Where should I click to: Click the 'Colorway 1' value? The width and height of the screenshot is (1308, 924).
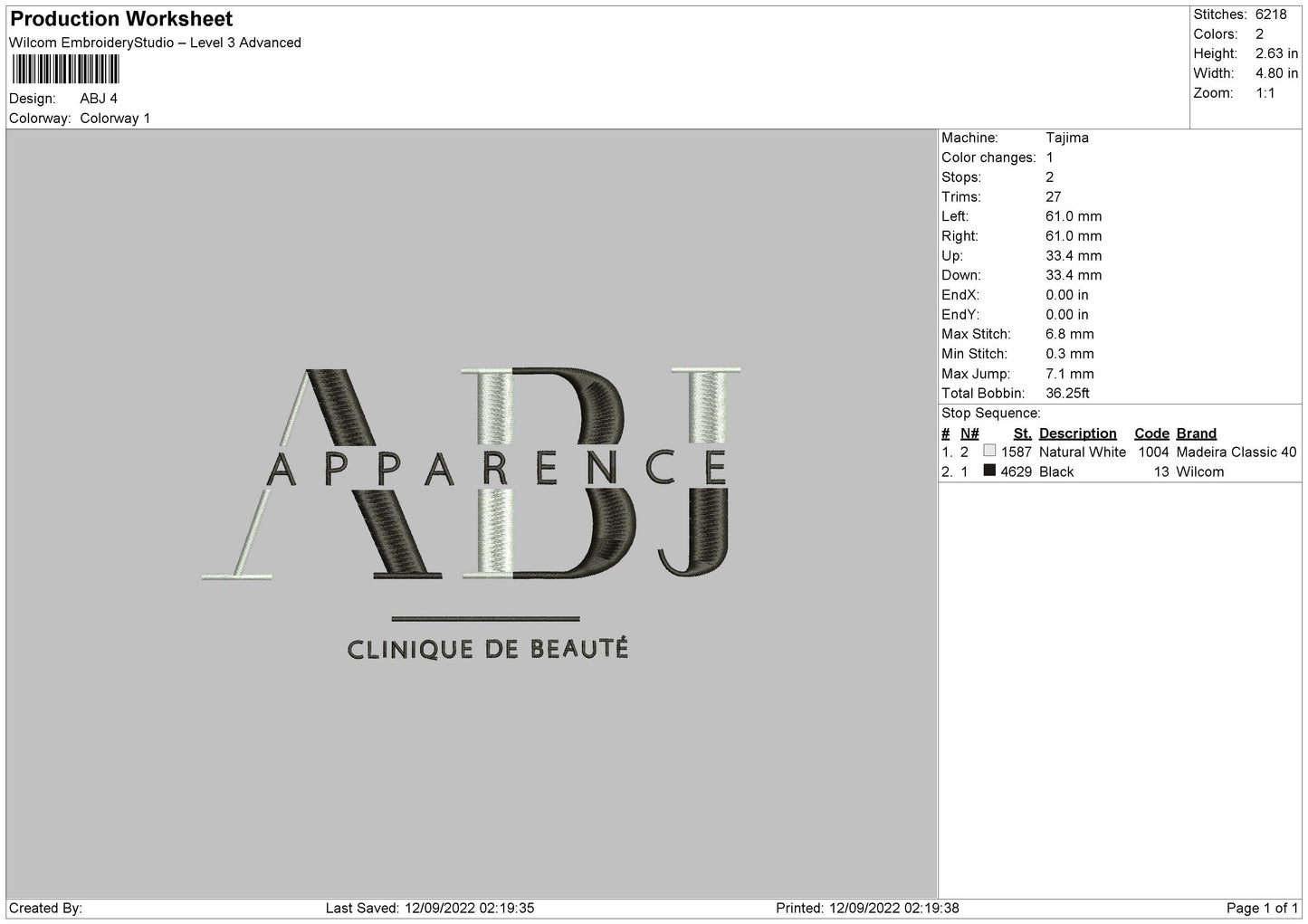click(115, 119)
